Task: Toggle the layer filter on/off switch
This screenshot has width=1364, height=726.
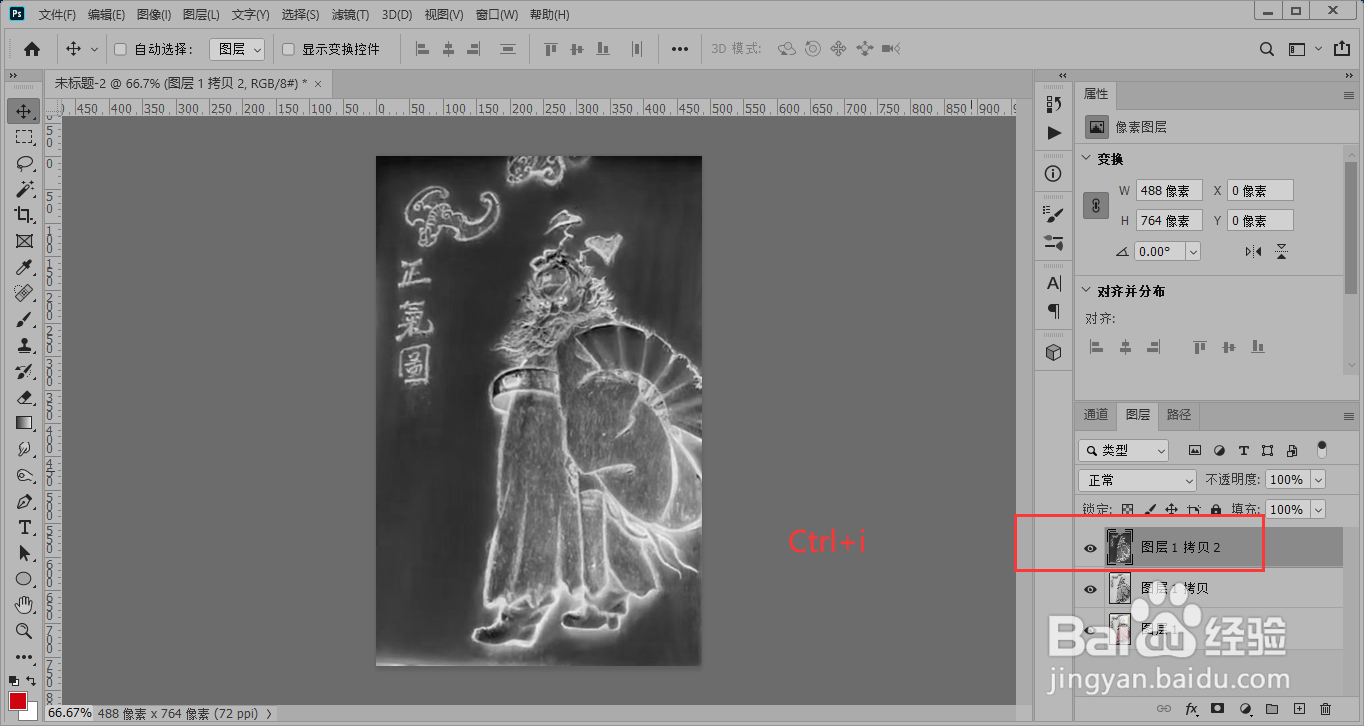Action: (1322, 449)
